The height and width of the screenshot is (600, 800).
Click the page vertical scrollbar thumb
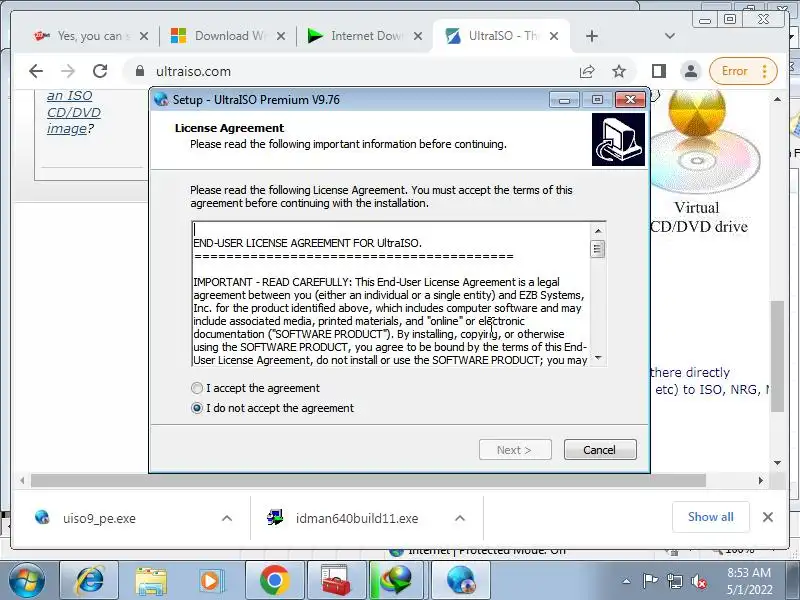tap(778, 356)
